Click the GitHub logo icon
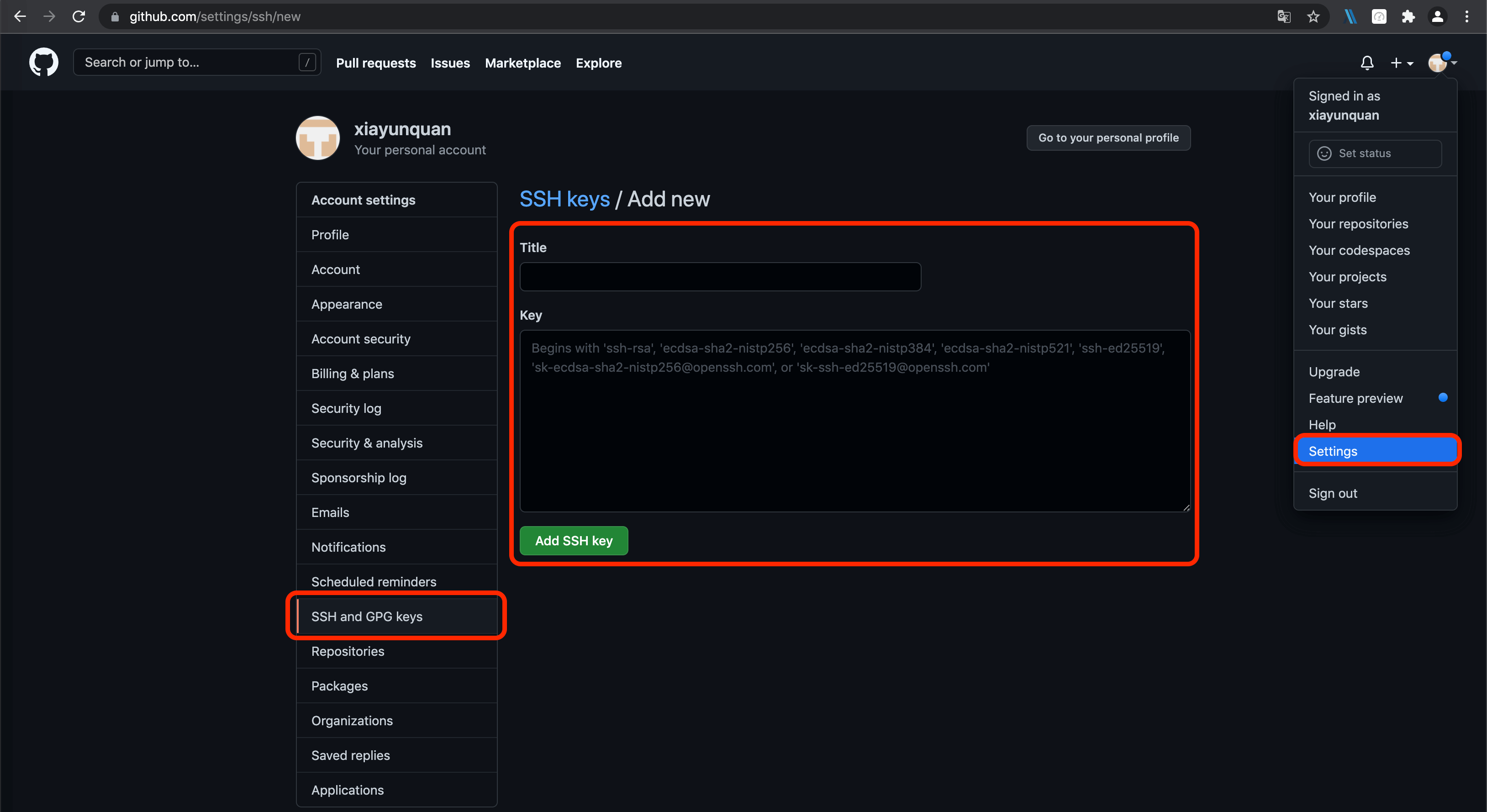 pos(44,62)
